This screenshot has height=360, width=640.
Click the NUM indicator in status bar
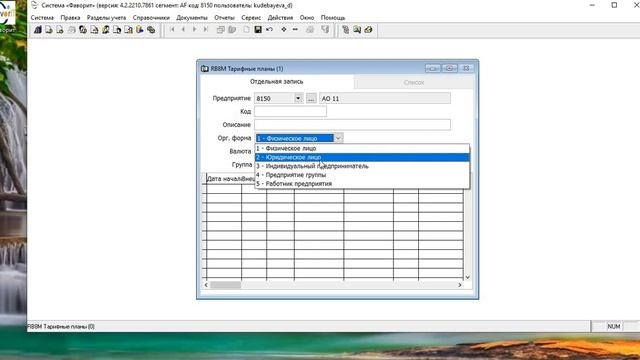pos(613,327)
